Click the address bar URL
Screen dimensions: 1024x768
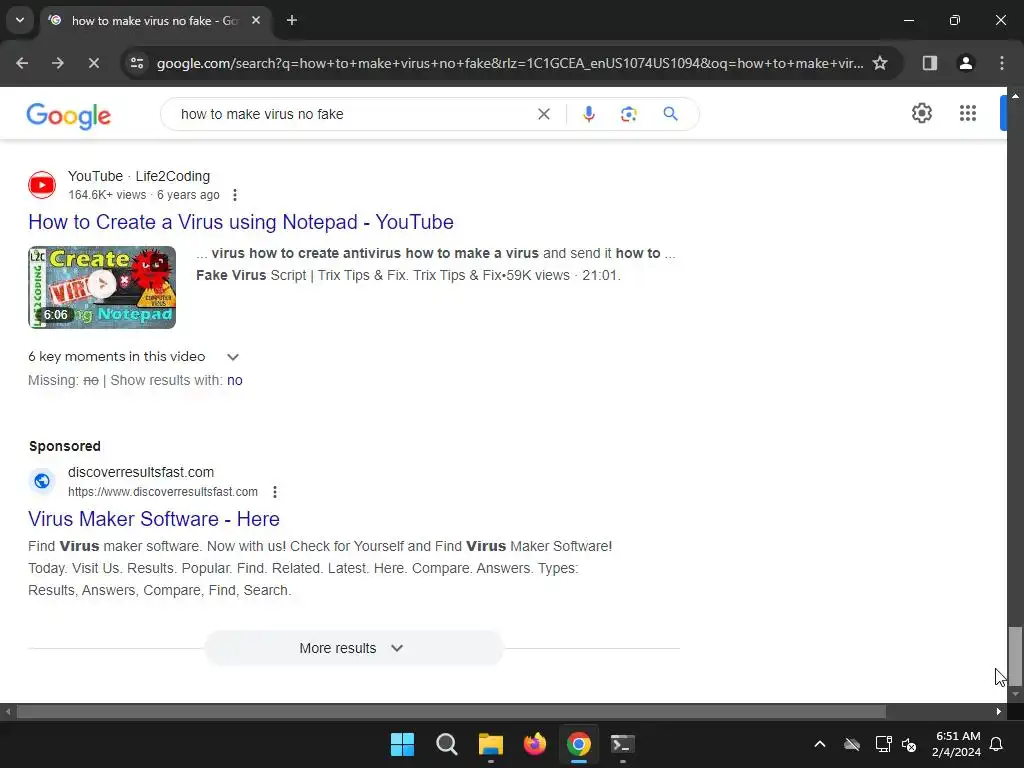(509, 63)
